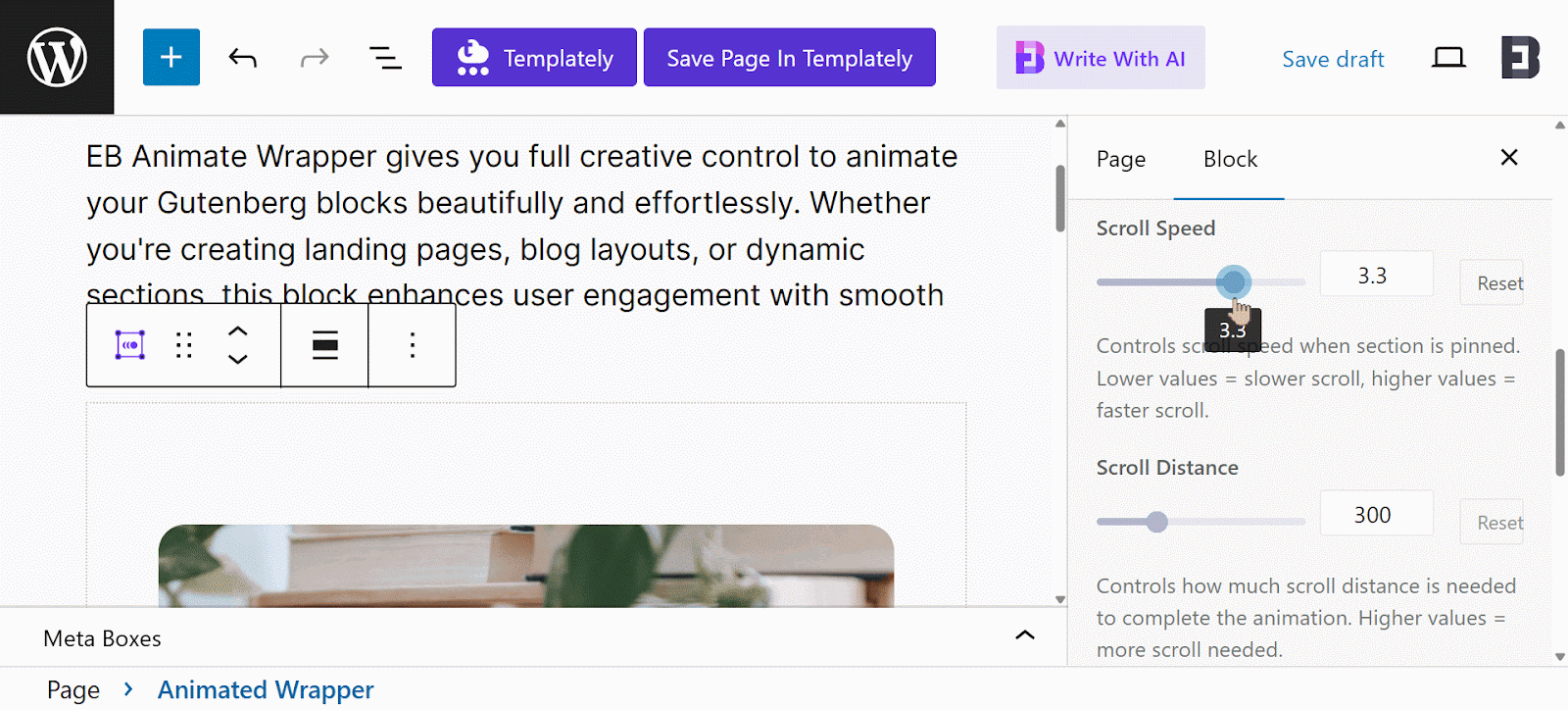Open the block inserter plus button
Image resolution: width=1568 pixels, height=710 pixels.
click(171, 58)
